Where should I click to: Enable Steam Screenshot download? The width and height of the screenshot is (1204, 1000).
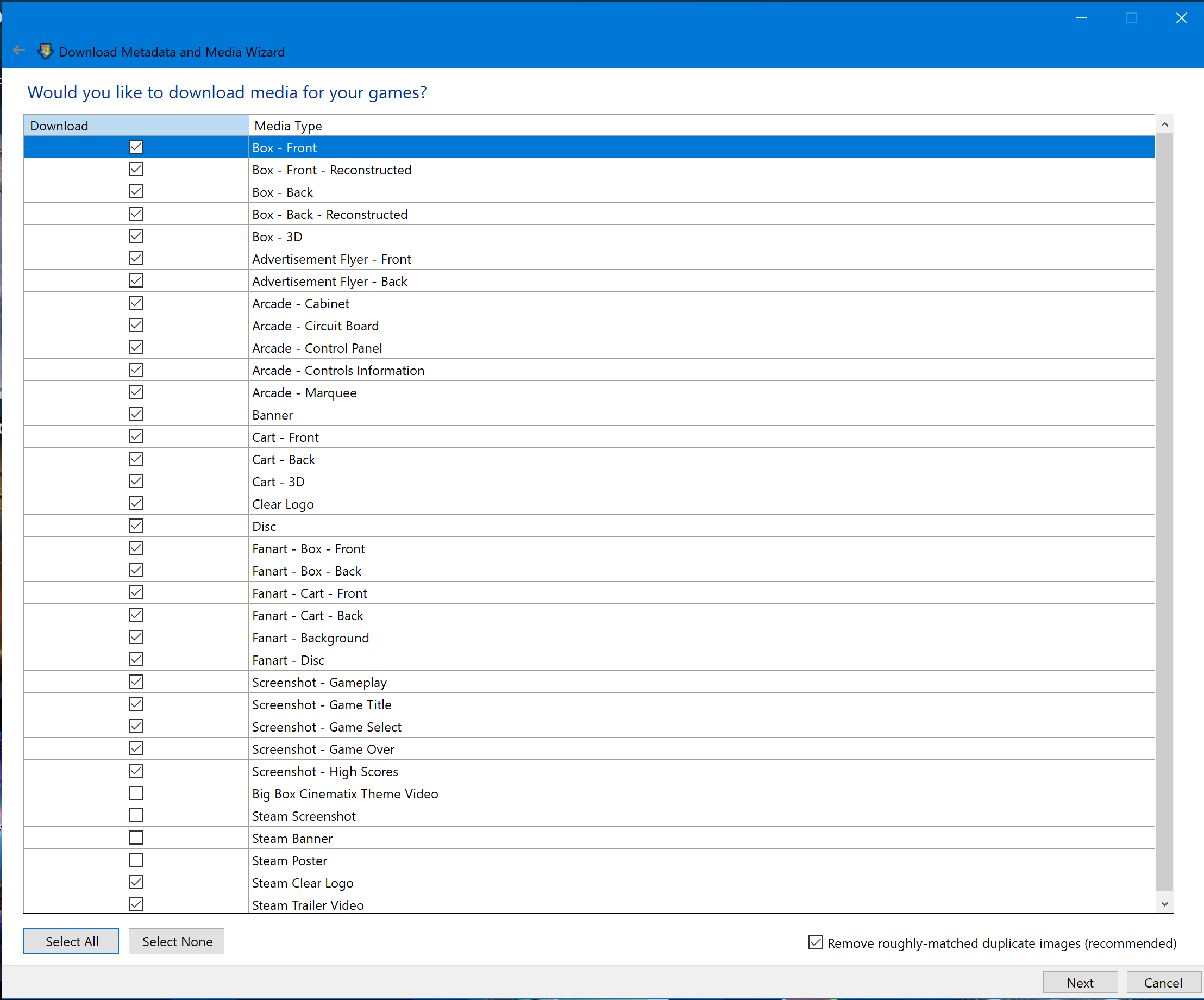pos(136,816)
